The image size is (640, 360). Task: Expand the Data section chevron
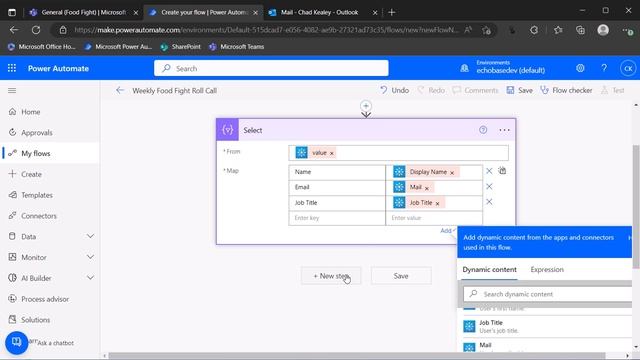pos(90,236)
